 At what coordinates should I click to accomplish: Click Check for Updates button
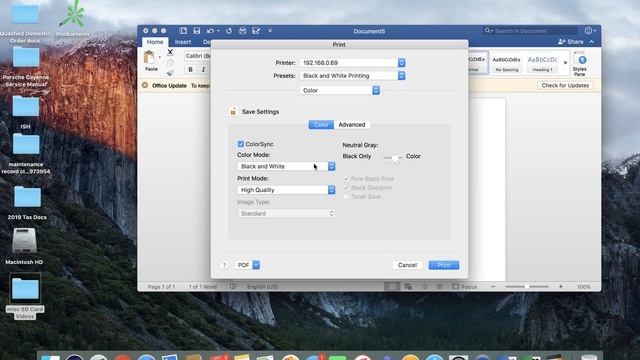point(565,85)
